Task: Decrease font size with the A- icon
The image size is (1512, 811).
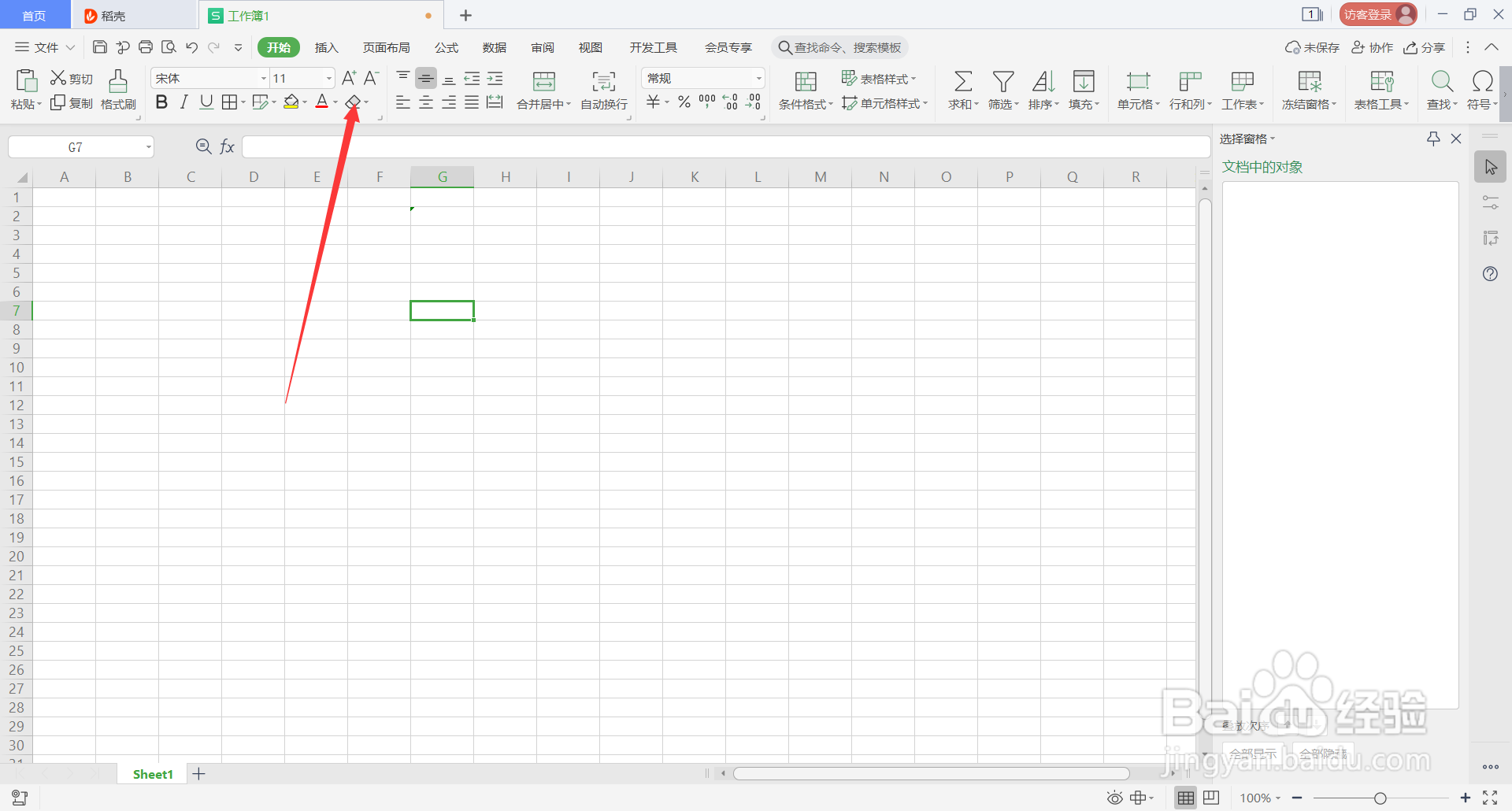Action: coord(372,78)
